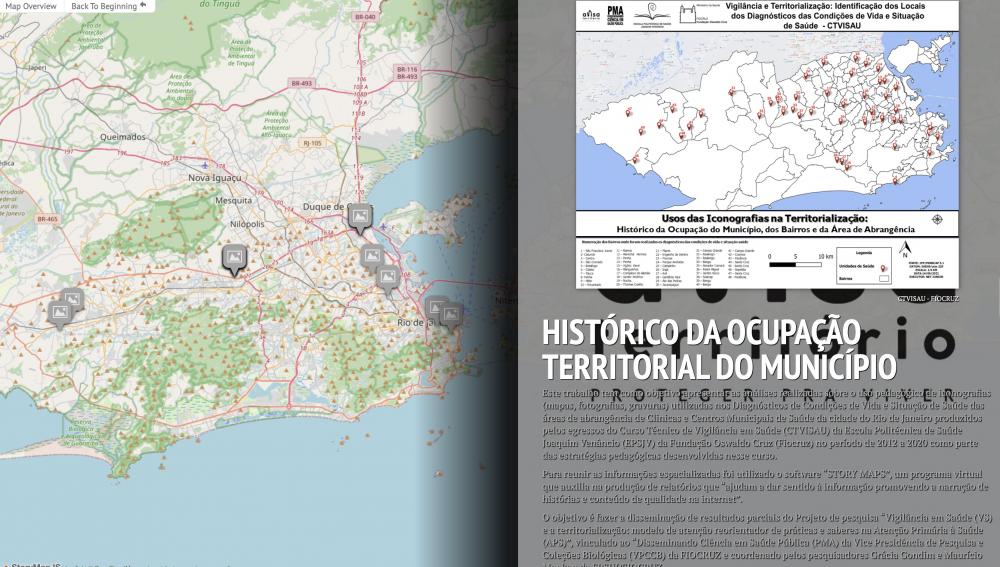Select lower marker of pair below Duque de Caxias
The height and width of the screenshot is (567, 1000).
coord(388,278)
